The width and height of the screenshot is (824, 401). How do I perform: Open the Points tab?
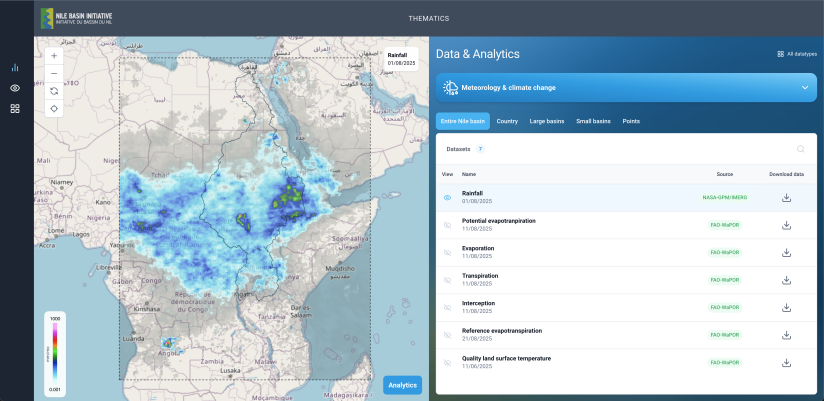click(x=630, y=121)
